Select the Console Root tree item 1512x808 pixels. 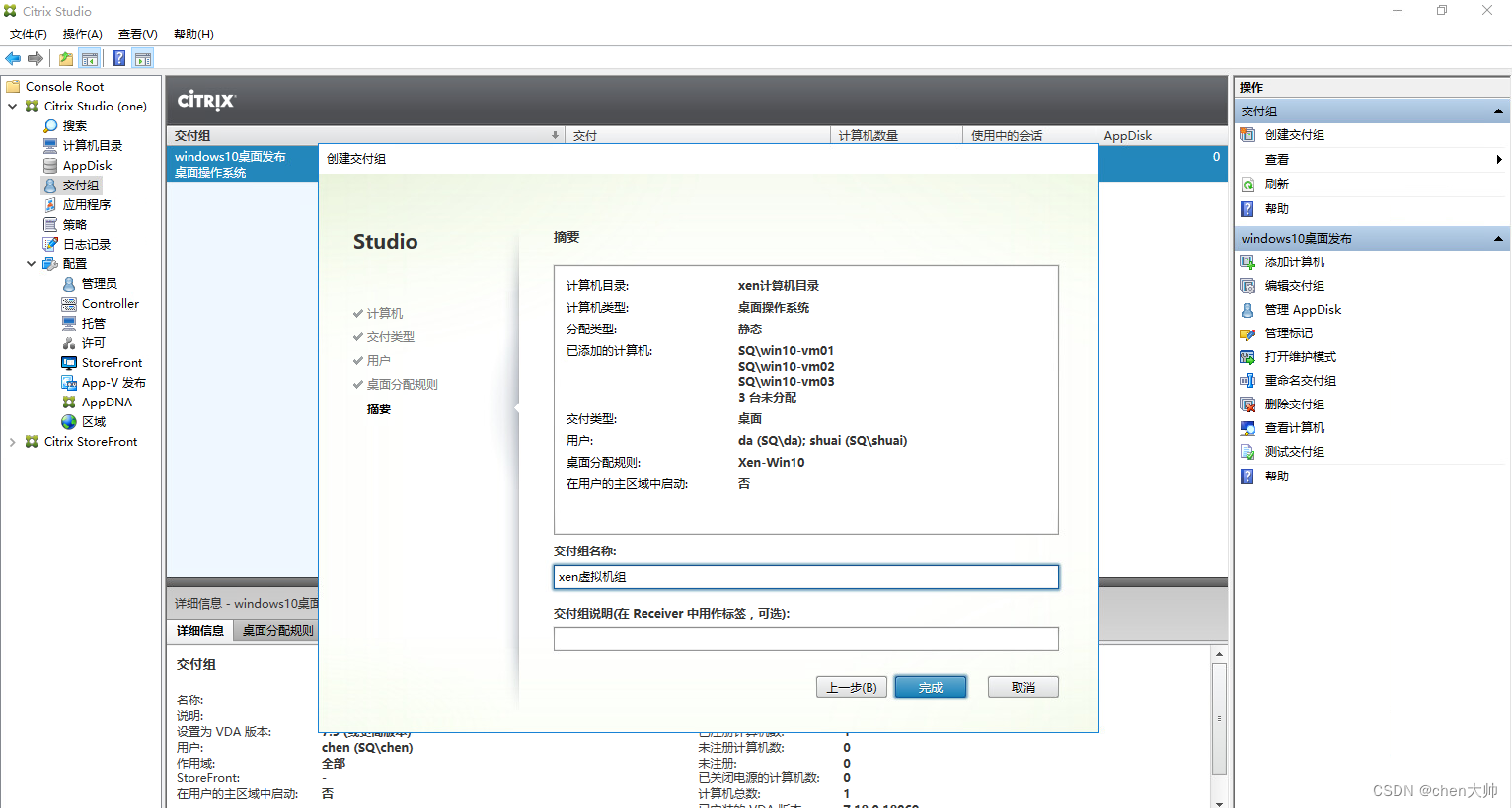coord(64,87)
